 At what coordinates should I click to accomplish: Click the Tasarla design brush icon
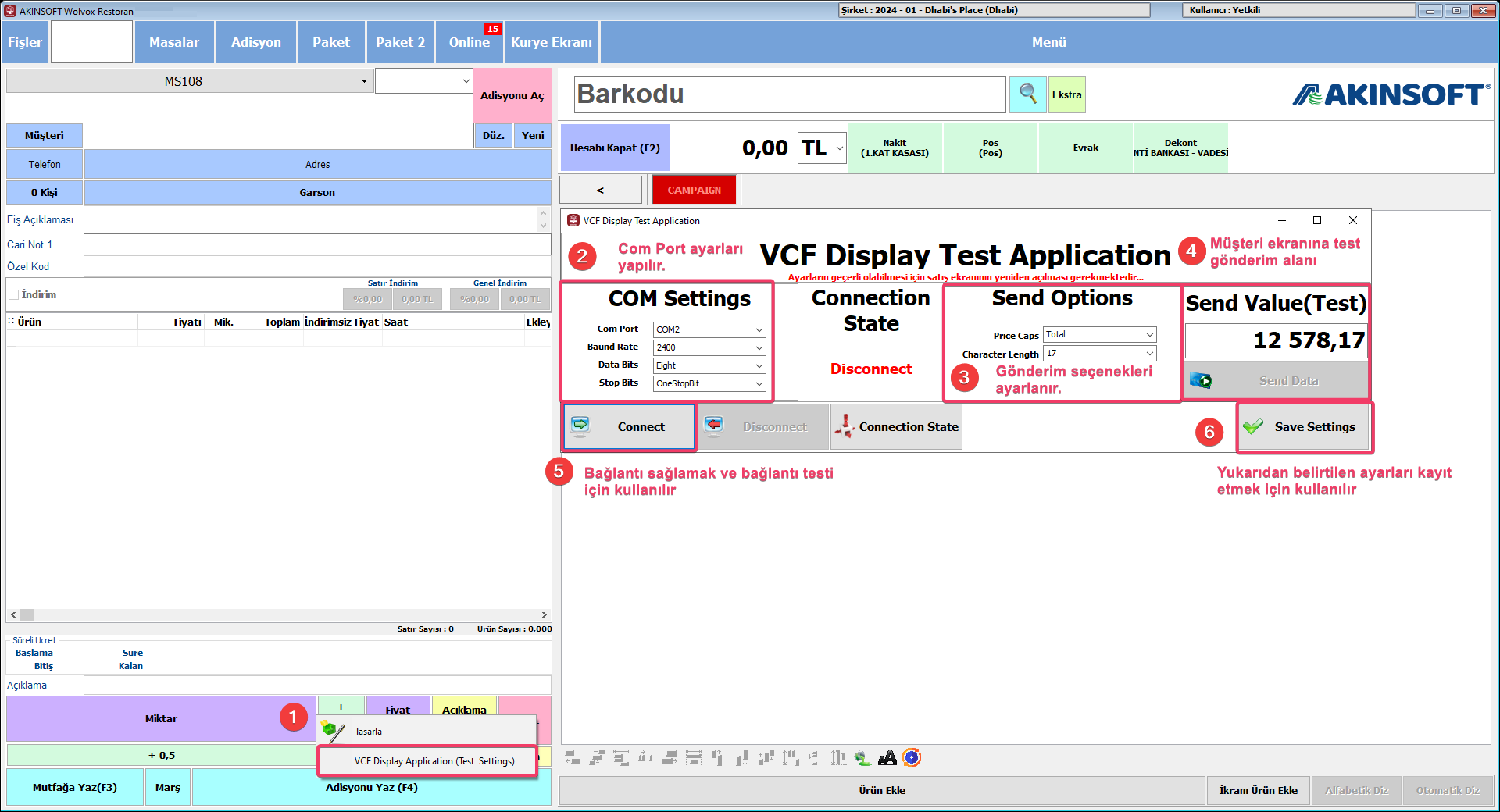[x=334, y=732]
